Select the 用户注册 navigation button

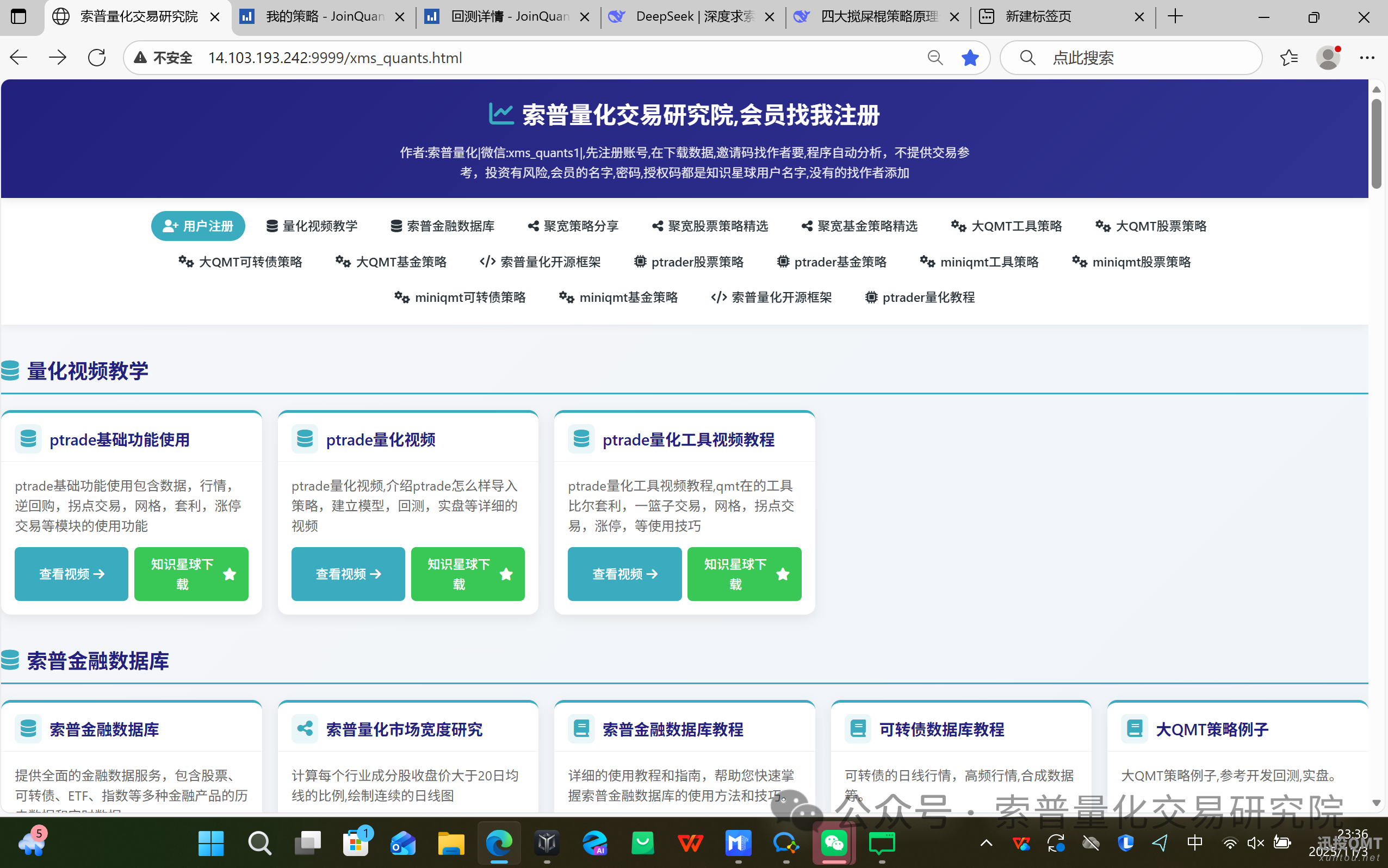(197, 226)
